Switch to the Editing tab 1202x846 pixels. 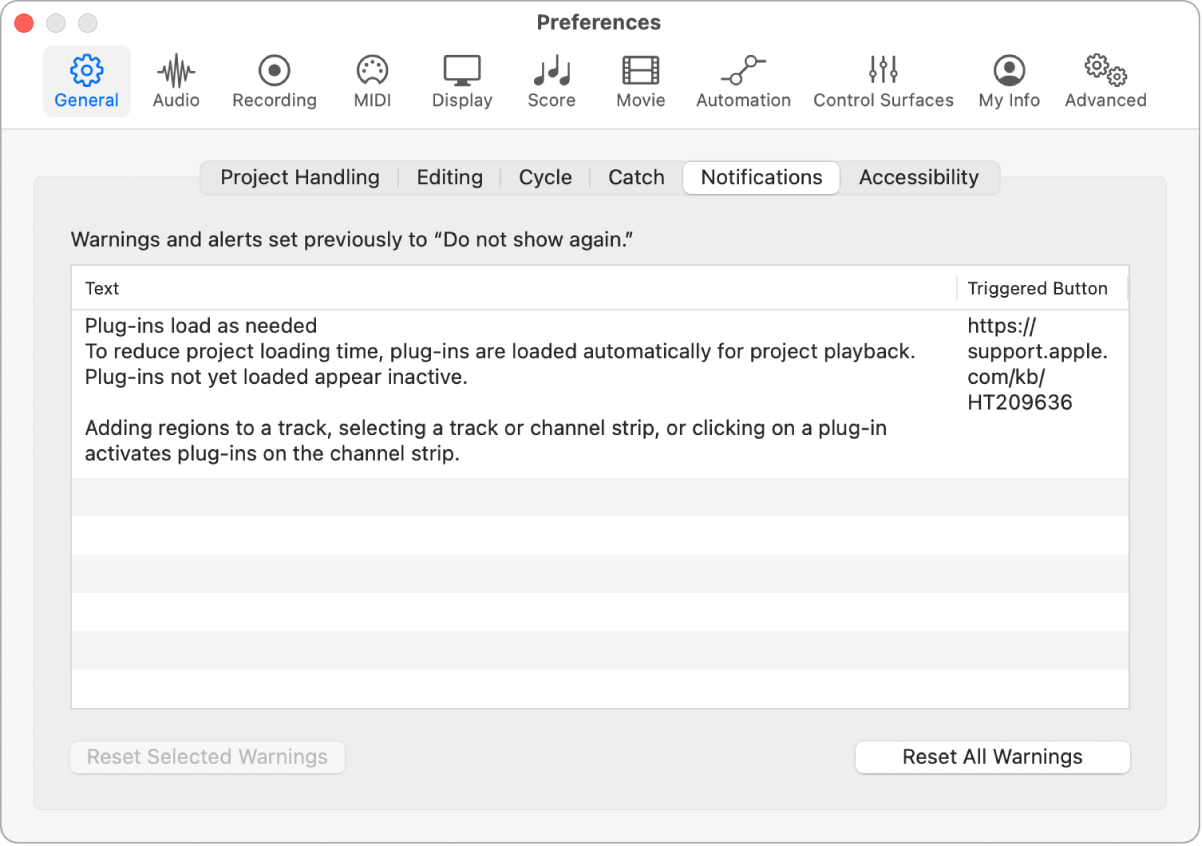coord(449,177)
